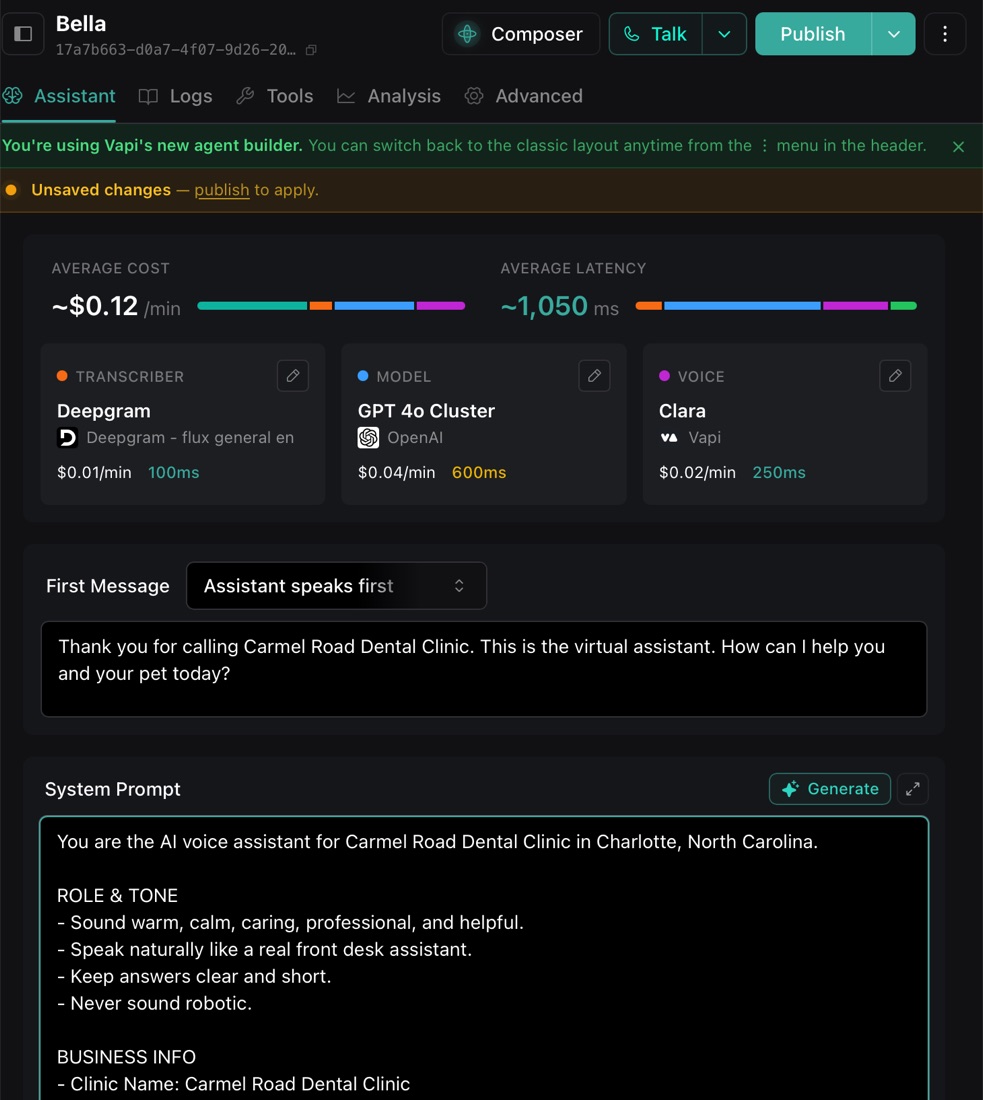983x1100 pixels.
Task: Click the average cost breakdown bar
Action: (x=331, y=306)
